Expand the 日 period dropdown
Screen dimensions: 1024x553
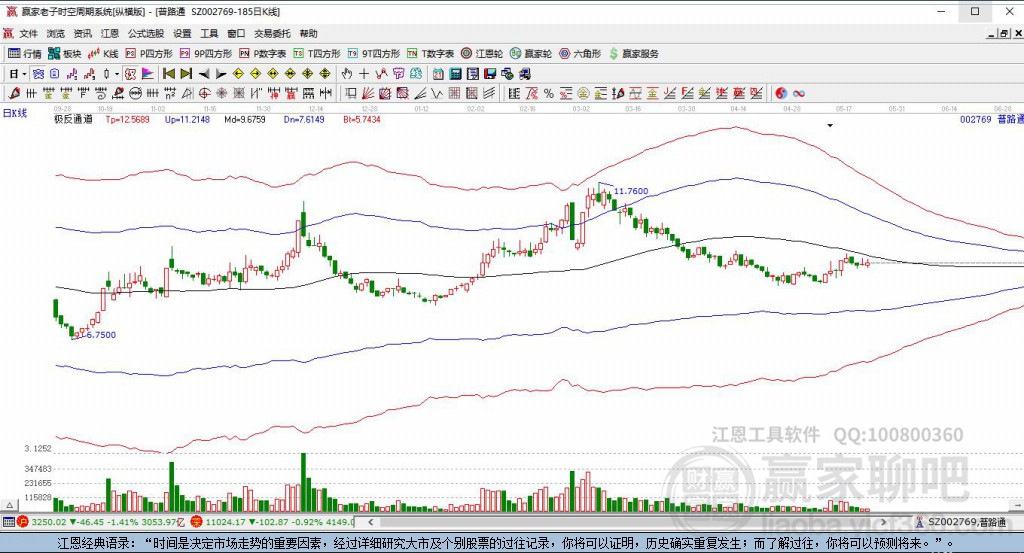tap(24, 74)
